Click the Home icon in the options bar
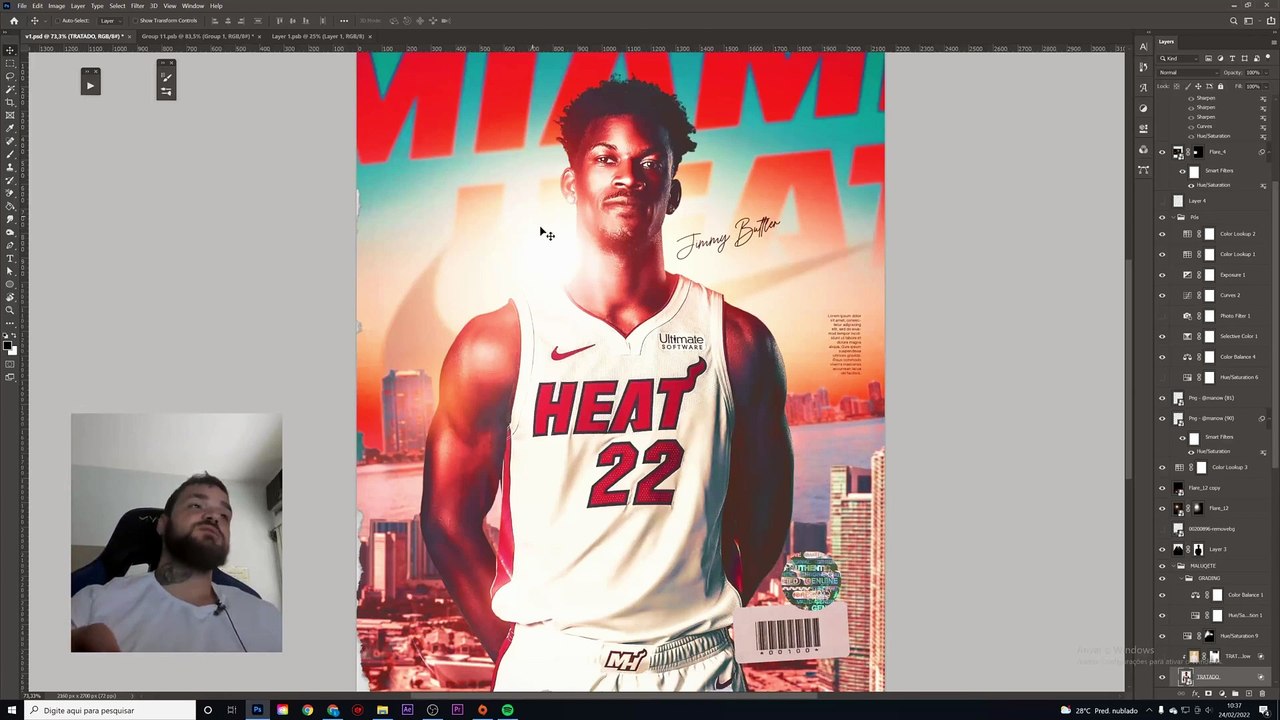Screen dimensions: 1280x720 coord(14,21)
